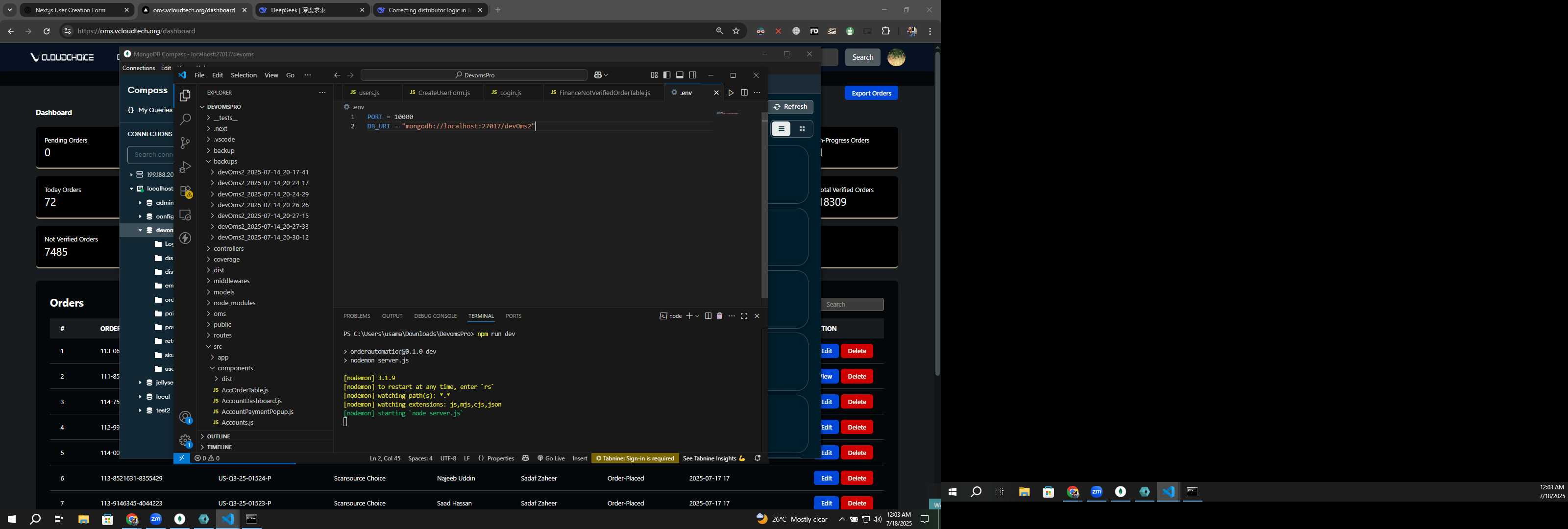Click the Orders table Search input on the dashboard
Image resolution: width=1568 pixels, height=529 pixels.
click(852, 304)
